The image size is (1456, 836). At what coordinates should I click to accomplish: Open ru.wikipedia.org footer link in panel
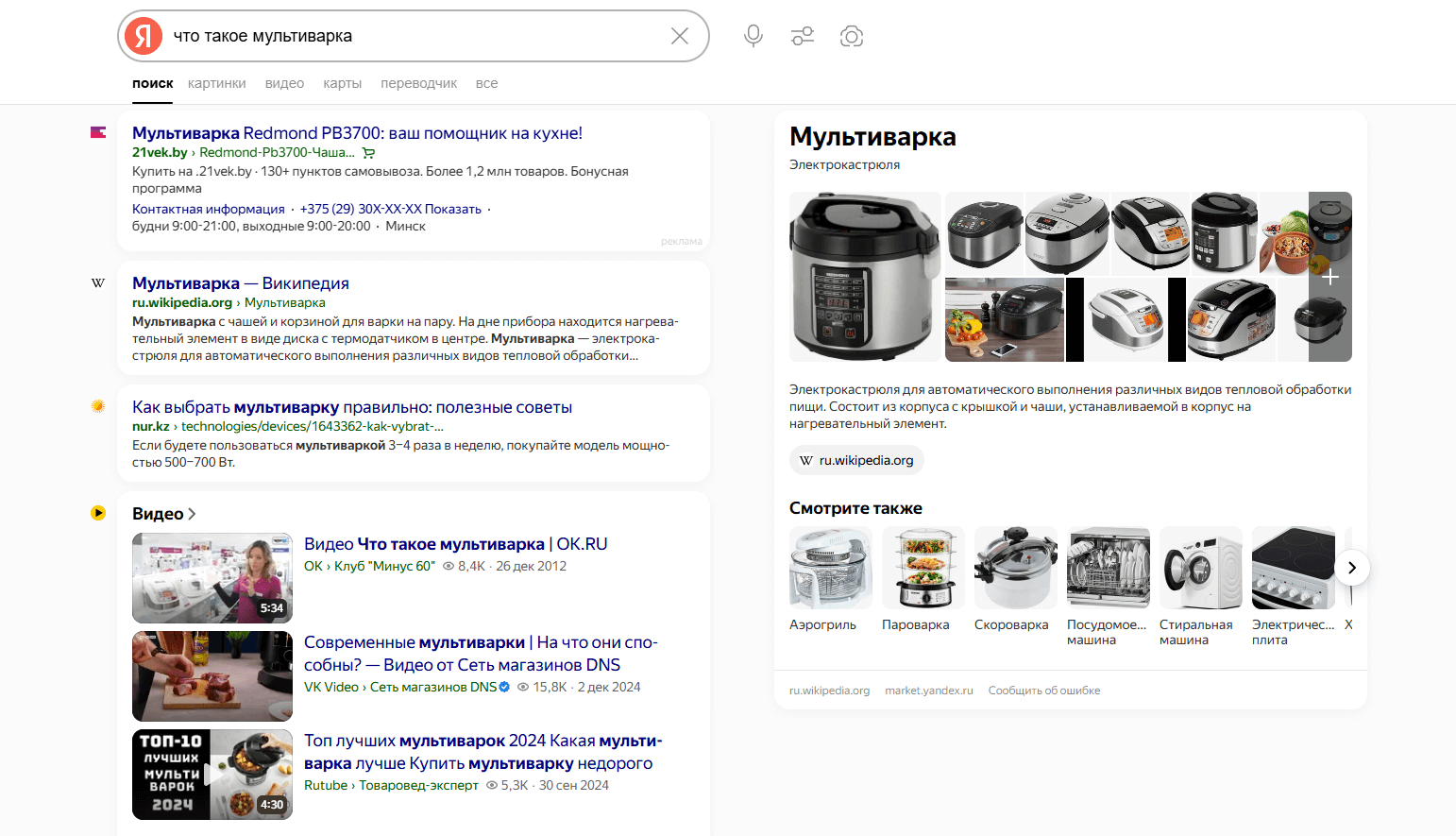pos(829,691)
